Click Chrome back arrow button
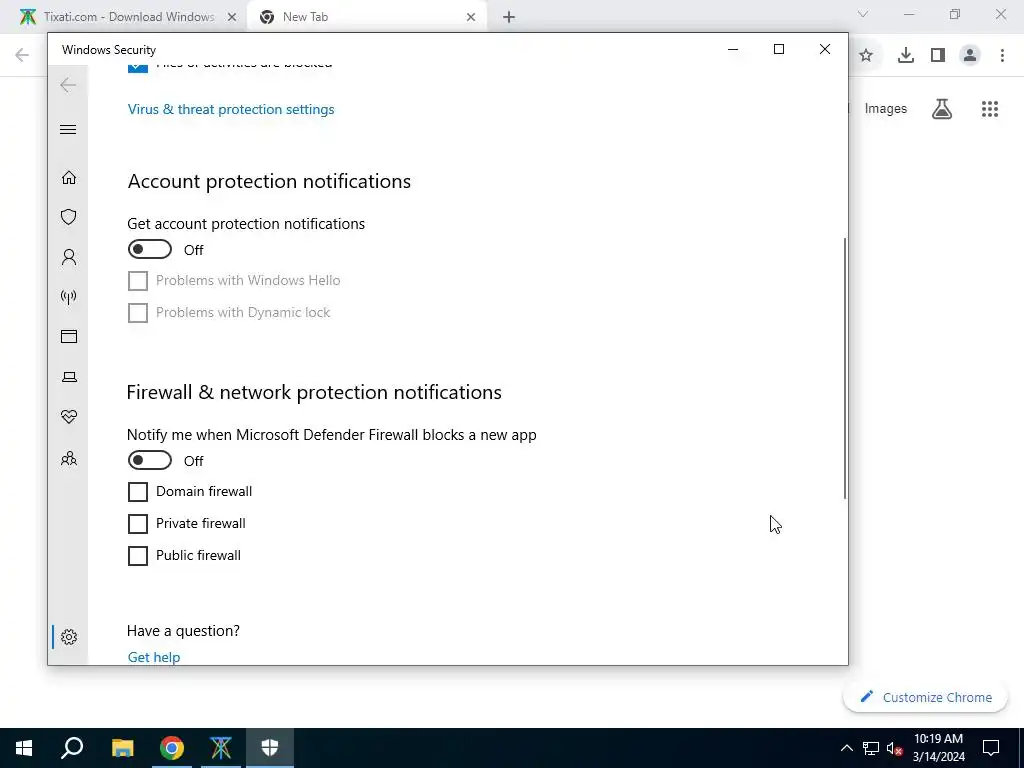The height and width of the screenshot is (768, 1024). (22, 55)
